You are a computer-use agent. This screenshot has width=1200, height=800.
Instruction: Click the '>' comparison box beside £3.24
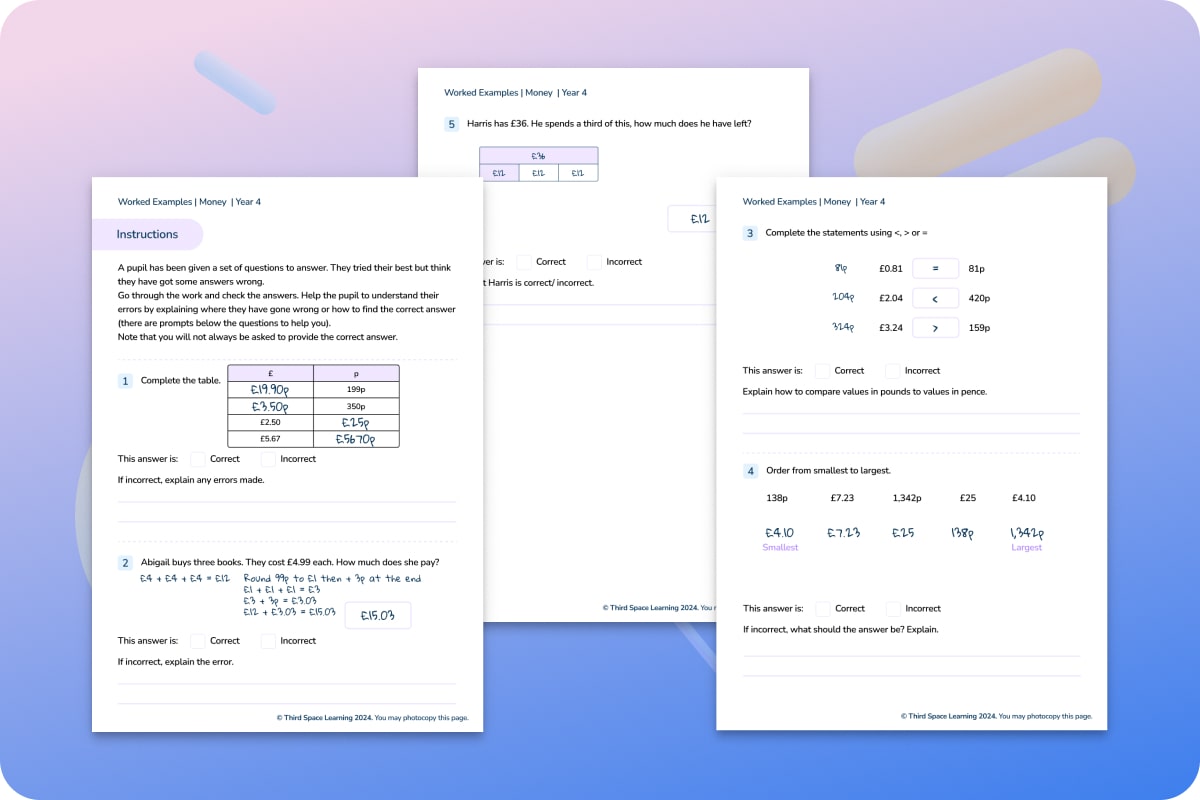(x=936, y=327)
